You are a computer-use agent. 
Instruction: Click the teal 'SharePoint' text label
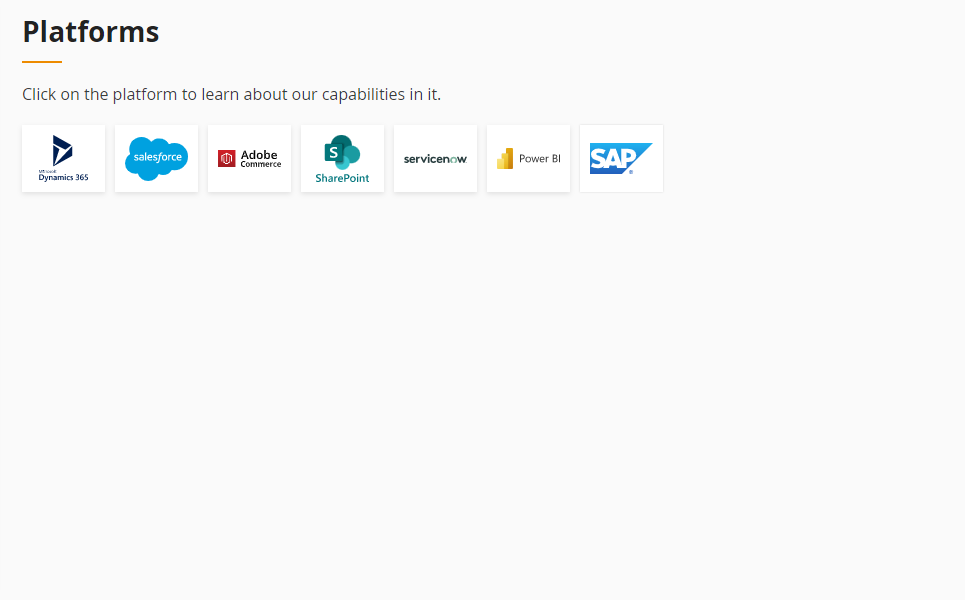(342, 178)
